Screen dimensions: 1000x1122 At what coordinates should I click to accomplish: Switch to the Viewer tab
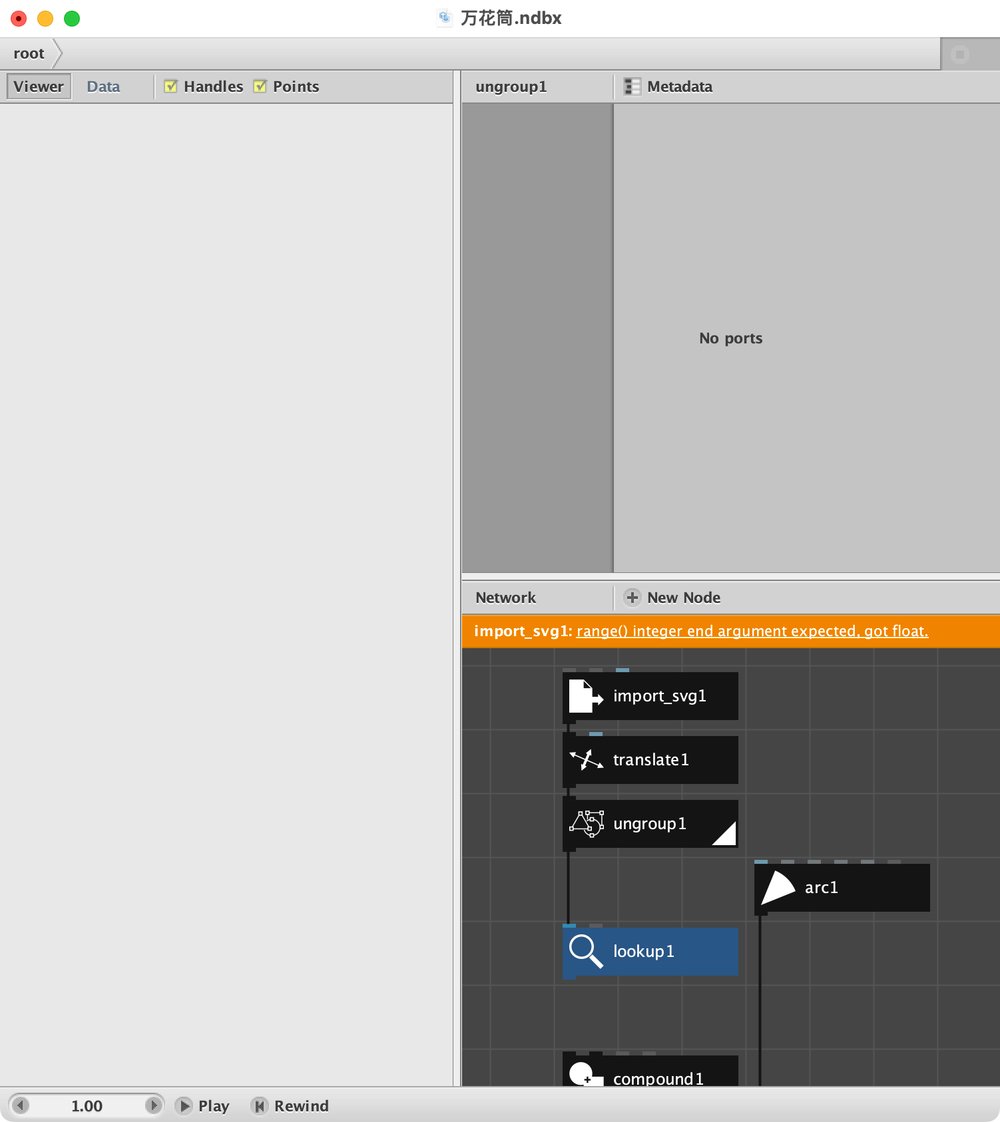pyautogui.click(x=39, y=87)
